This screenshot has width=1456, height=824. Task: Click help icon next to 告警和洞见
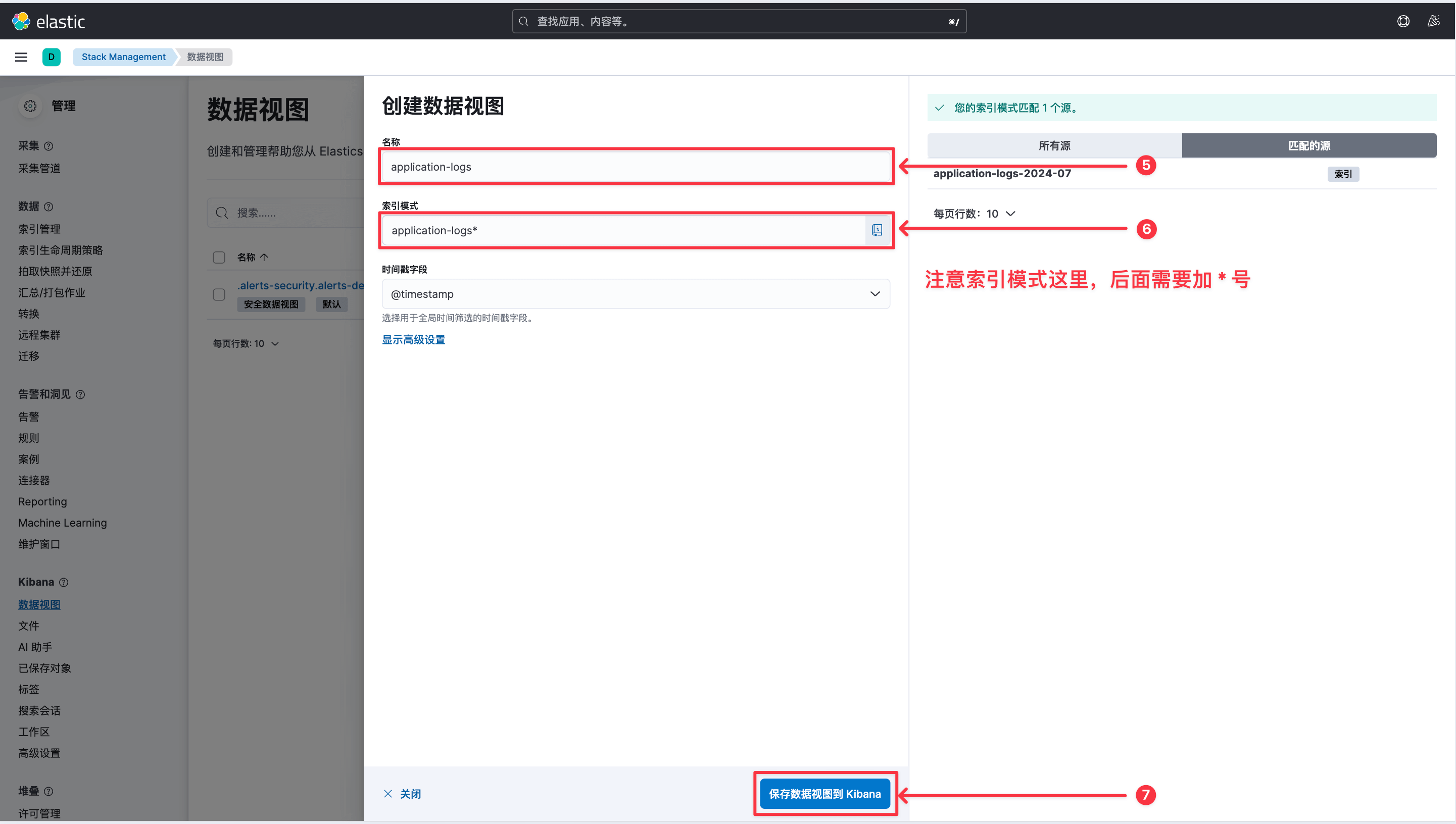point(80,394)
